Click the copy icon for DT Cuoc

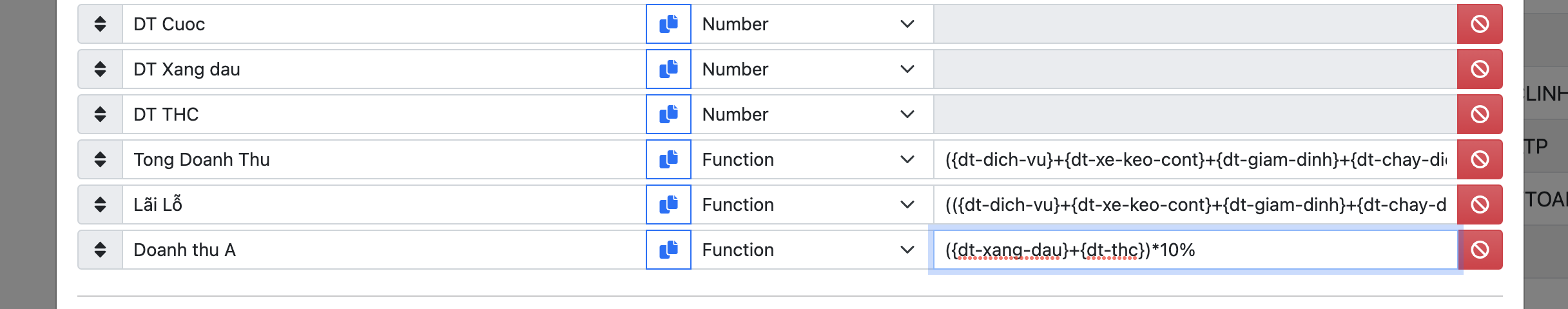click(668, 25)
